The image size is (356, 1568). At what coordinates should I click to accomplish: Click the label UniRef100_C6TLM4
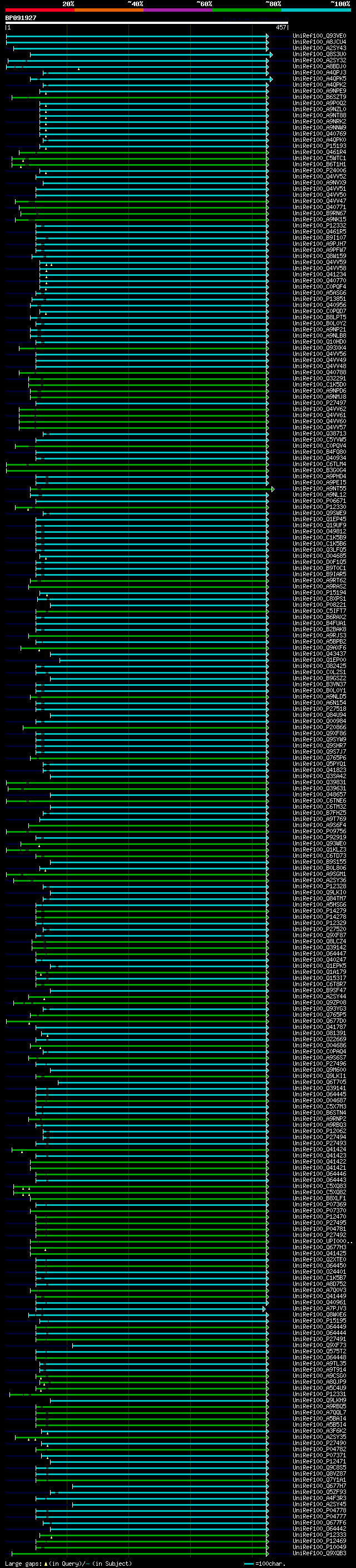(319, 464)
